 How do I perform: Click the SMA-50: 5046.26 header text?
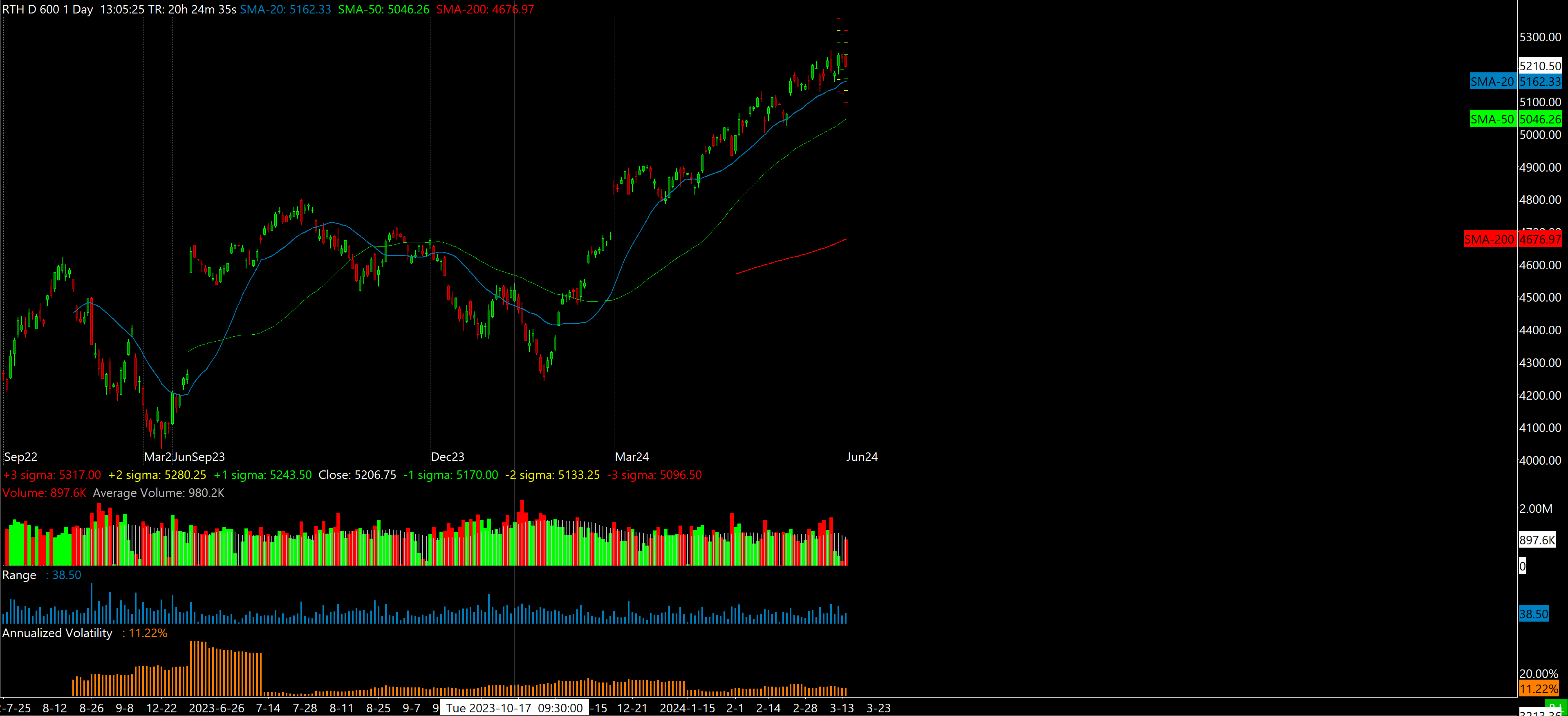pos(383,9)
